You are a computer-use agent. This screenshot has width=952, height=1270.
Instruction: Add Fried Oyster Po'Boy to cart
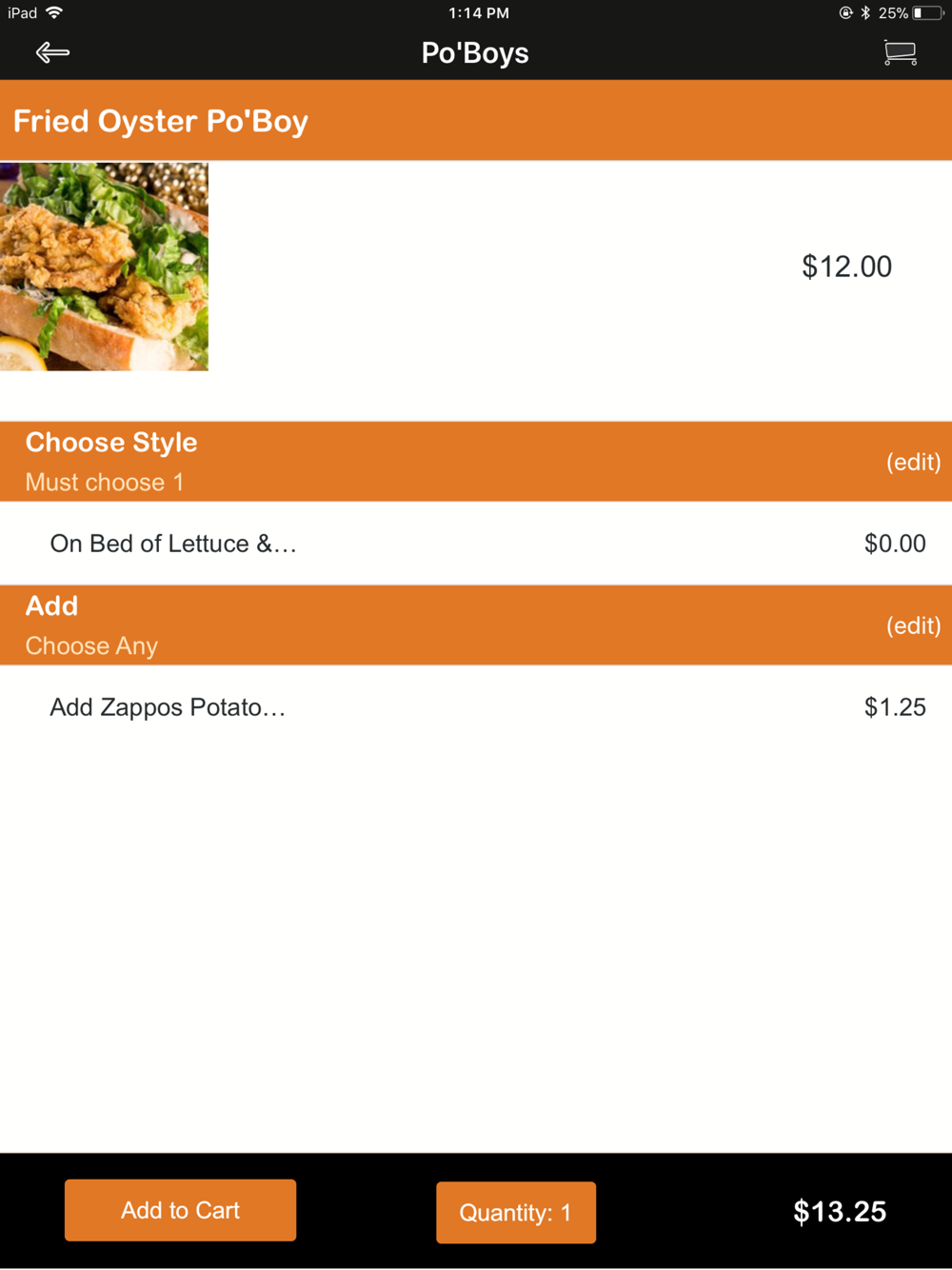(x=180, y=1210)
